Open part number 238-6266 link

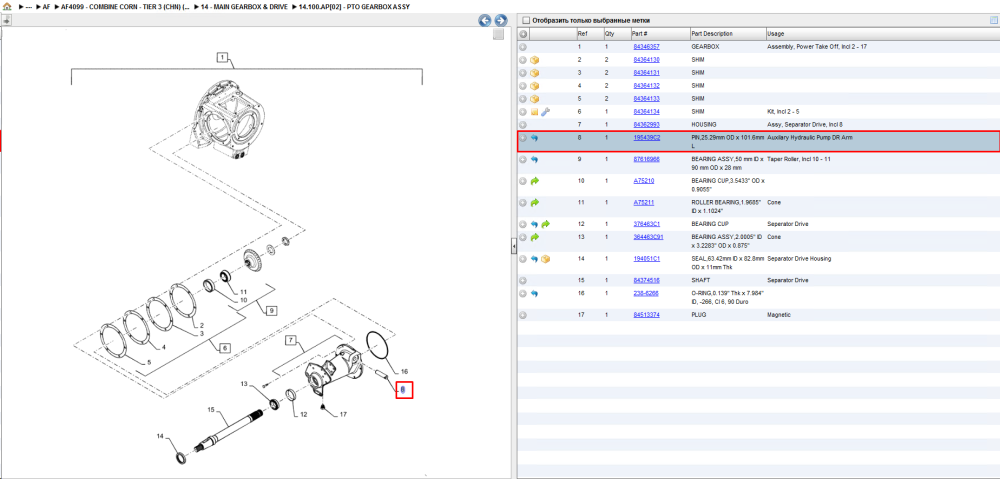(x=645, y=293)
